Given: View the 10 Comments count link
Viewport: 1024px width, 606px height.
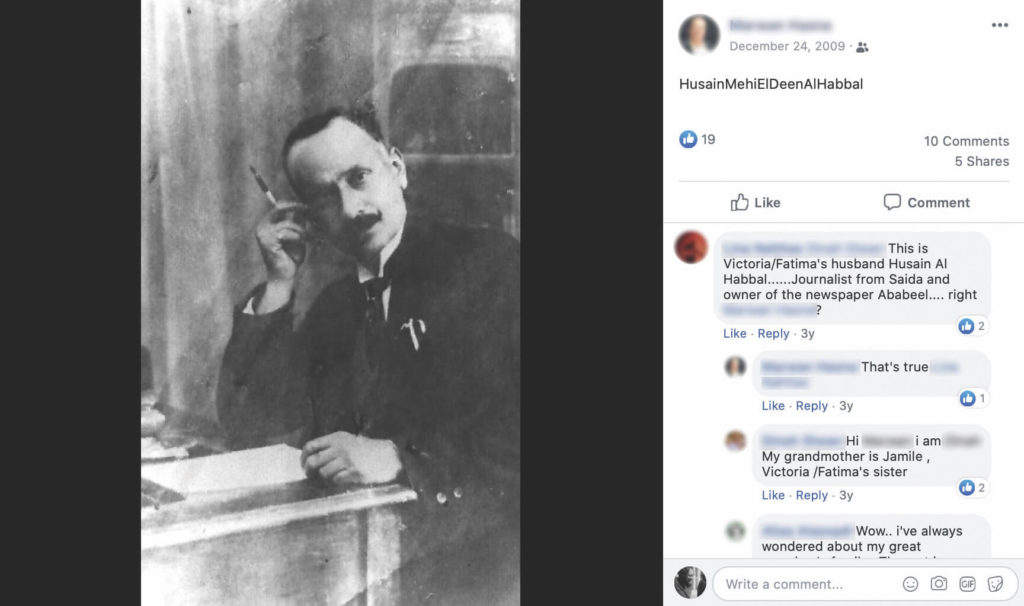Looking at the screenshot, I should [x=966, y=141].
